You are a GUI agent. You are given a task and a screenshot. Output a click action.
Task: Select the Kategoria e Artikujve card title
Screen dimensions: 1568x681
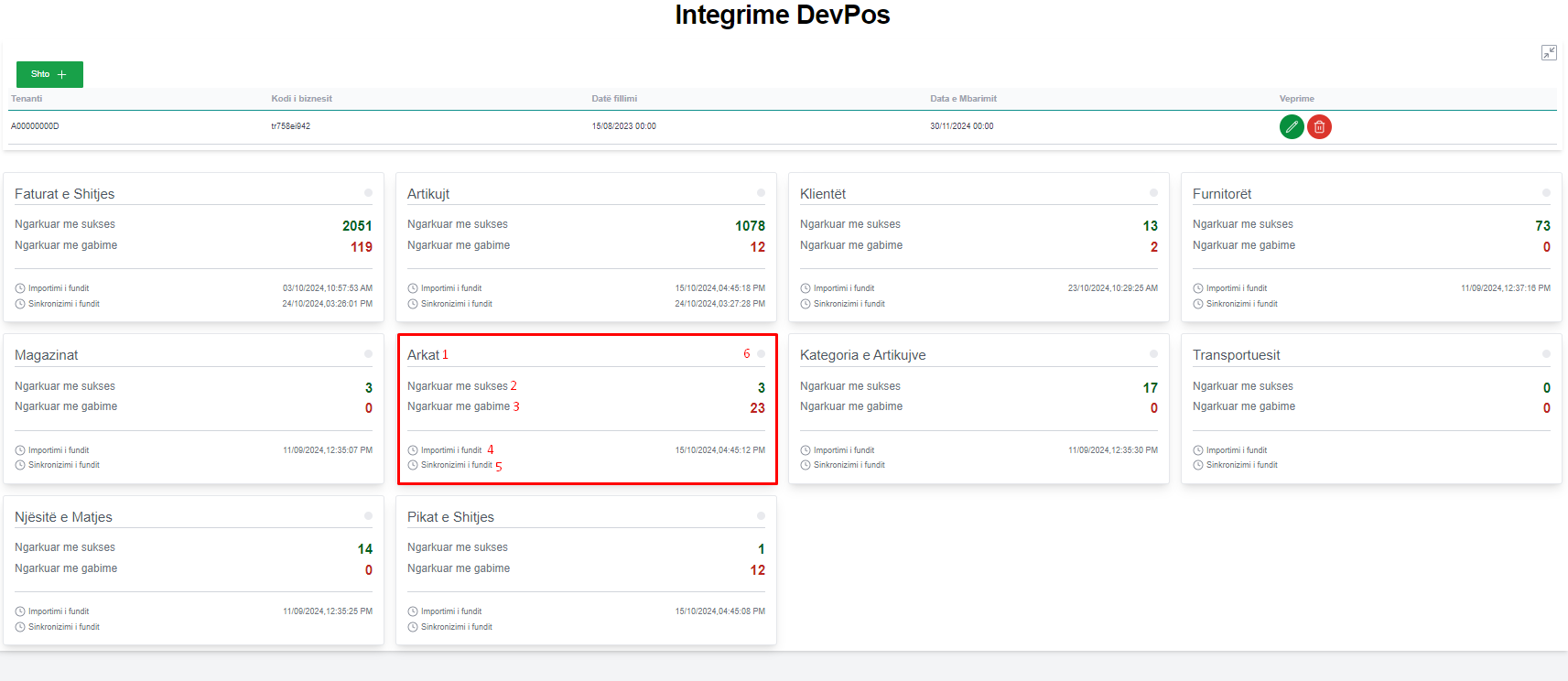862,355
